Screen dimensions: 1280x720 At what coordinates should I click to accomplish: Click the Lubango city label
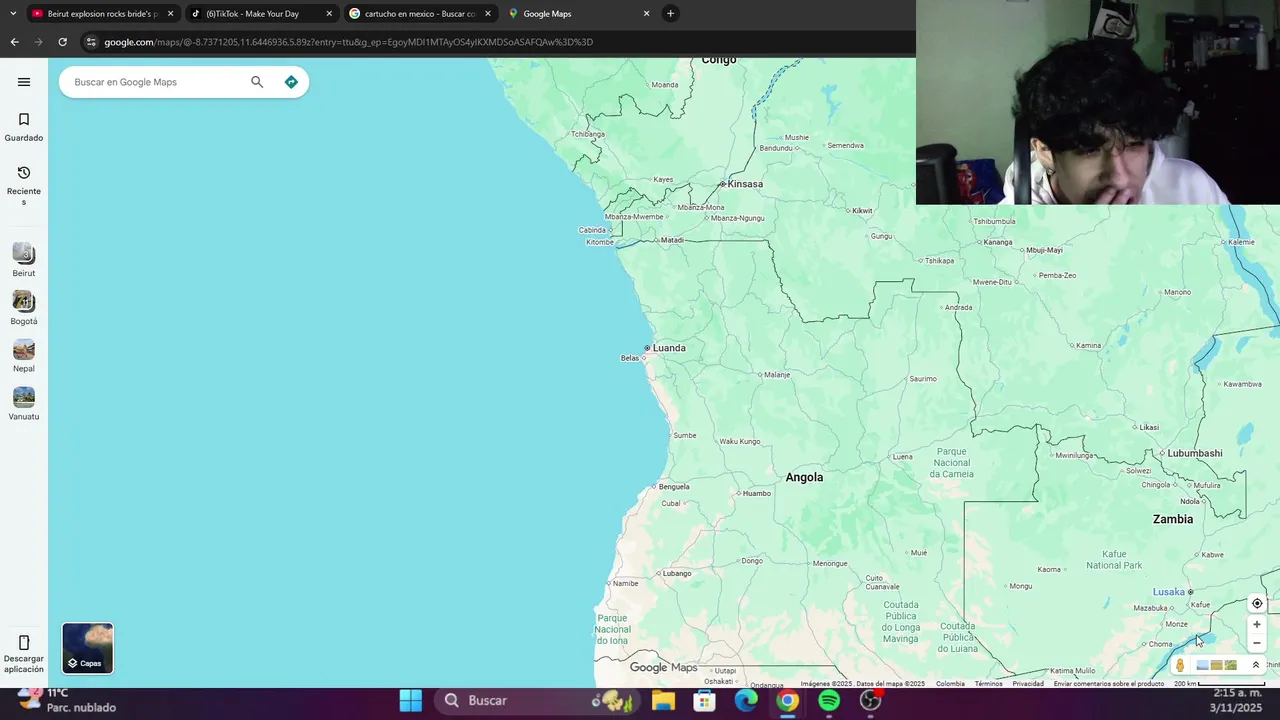[677, 574]
